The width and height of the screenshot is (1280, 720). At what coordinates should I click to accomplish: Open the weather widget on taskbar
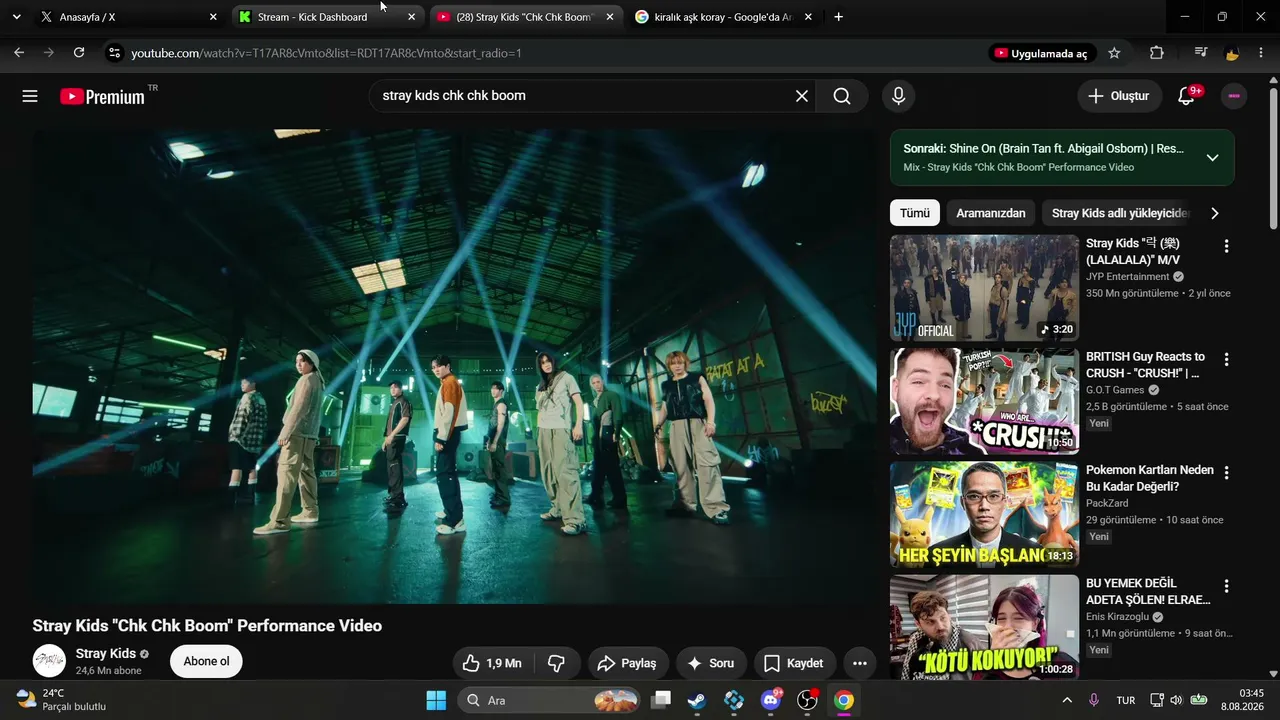pyautogui.click(x=62, y=700)
